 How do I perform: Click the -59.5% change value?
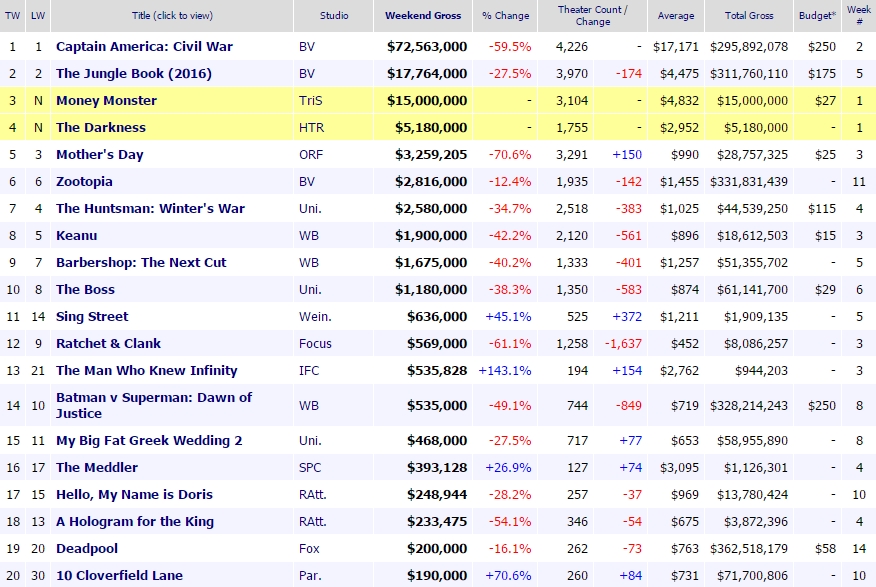coord(510,46)
